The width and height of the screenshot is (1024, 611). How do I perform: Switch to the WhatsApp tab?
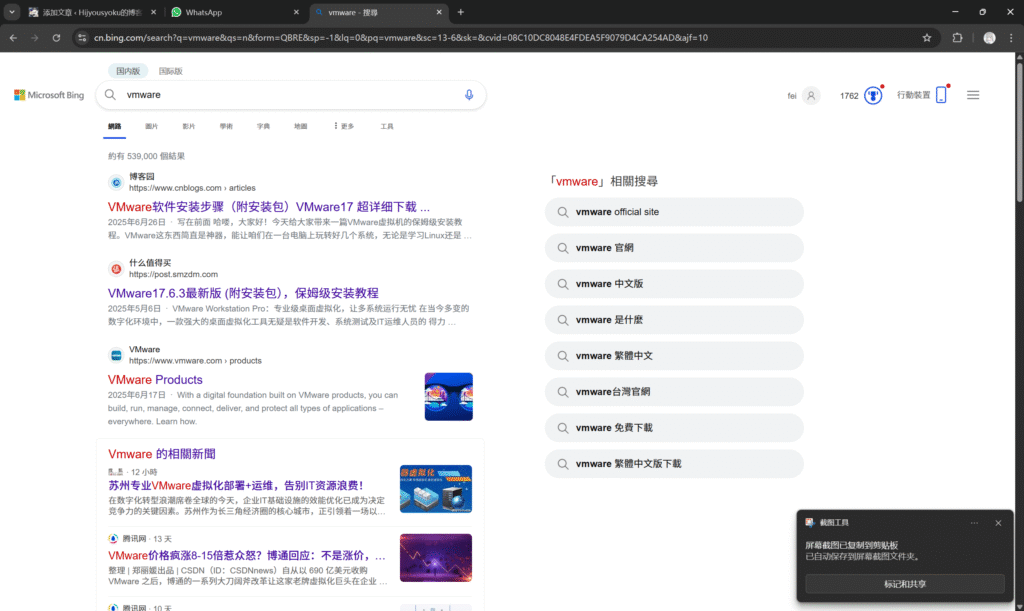[x=234, y=12]
